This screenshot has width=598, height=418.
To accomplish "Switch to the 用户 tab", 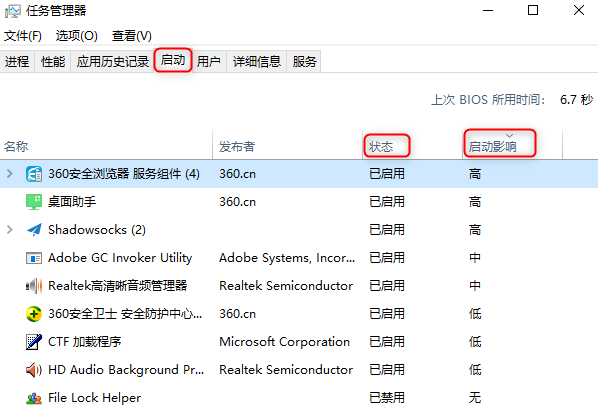I will [209, 61].
